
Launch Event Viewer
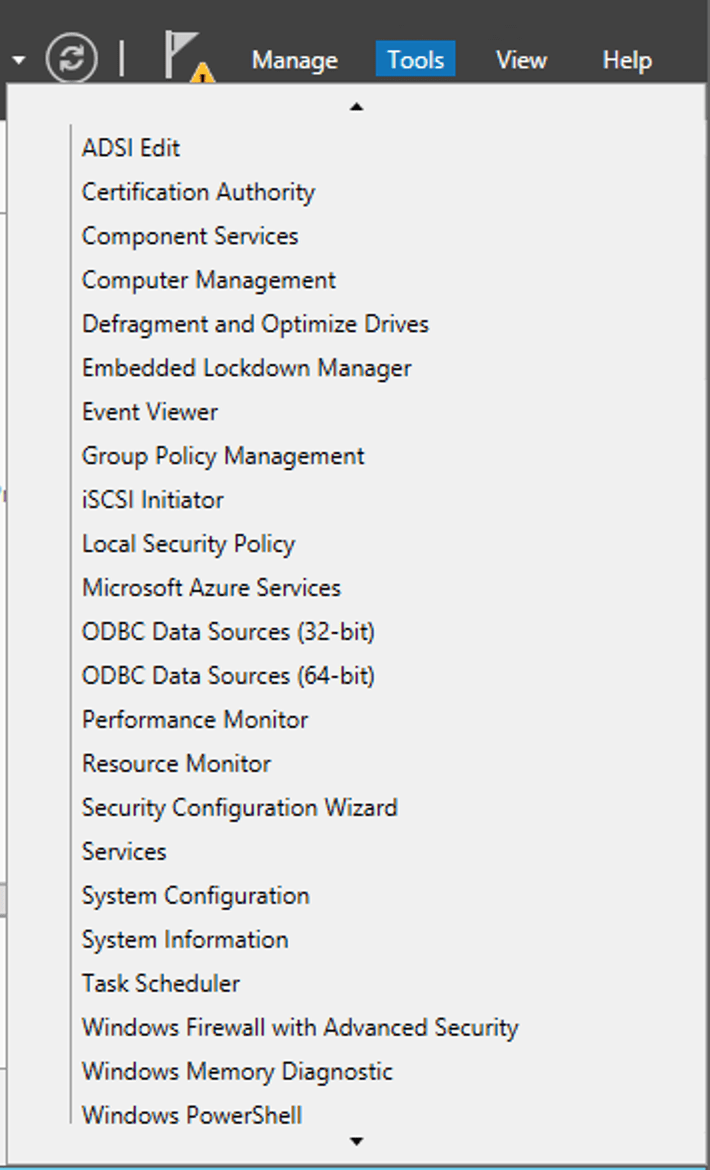[x=150, y=412]
